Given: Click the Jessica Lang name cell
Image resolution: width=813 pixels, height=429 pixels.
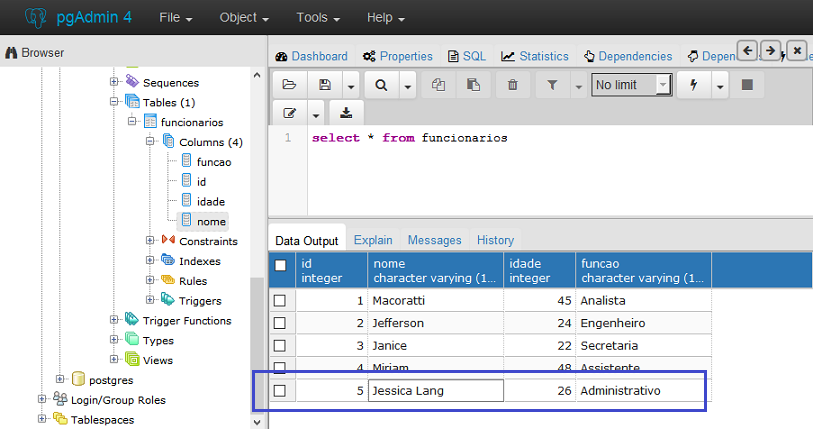Looking at the screenshot, I should pos(436,391).
